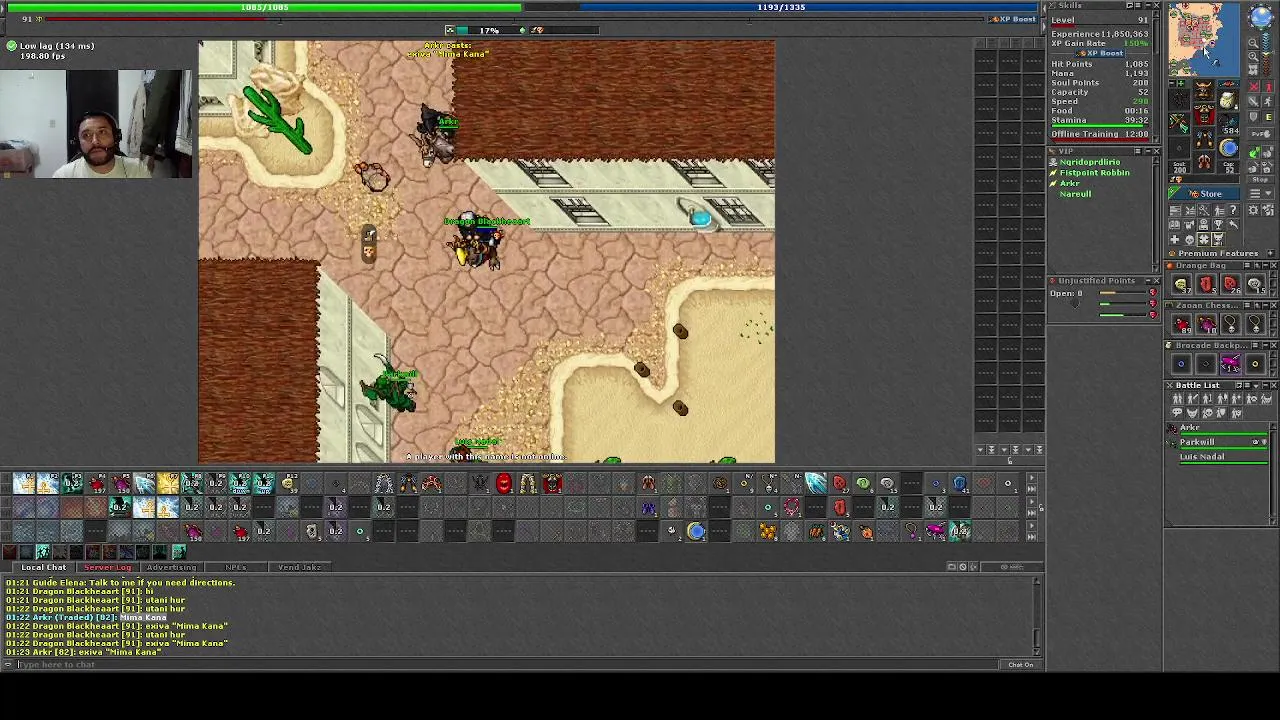Open the question mark help icon
Viewport: 1280px width, 720px height.
tap(1233, 210)
